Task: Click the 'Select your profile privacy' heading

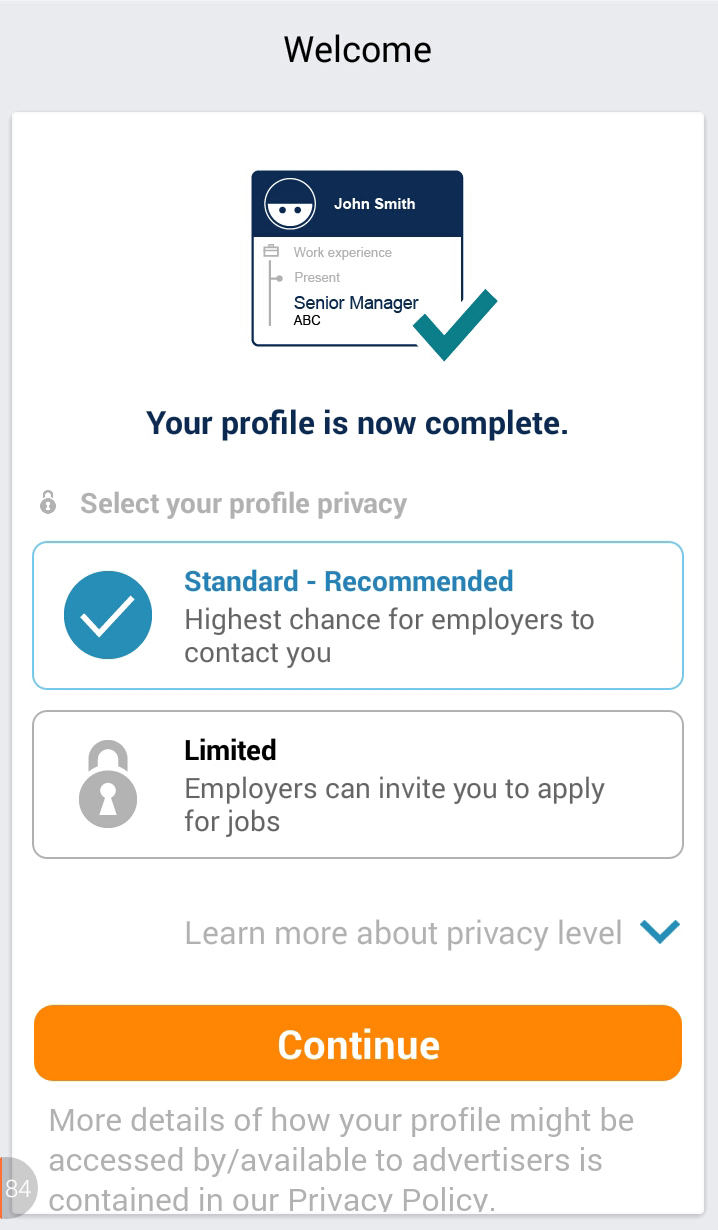Action: [243, 503]
